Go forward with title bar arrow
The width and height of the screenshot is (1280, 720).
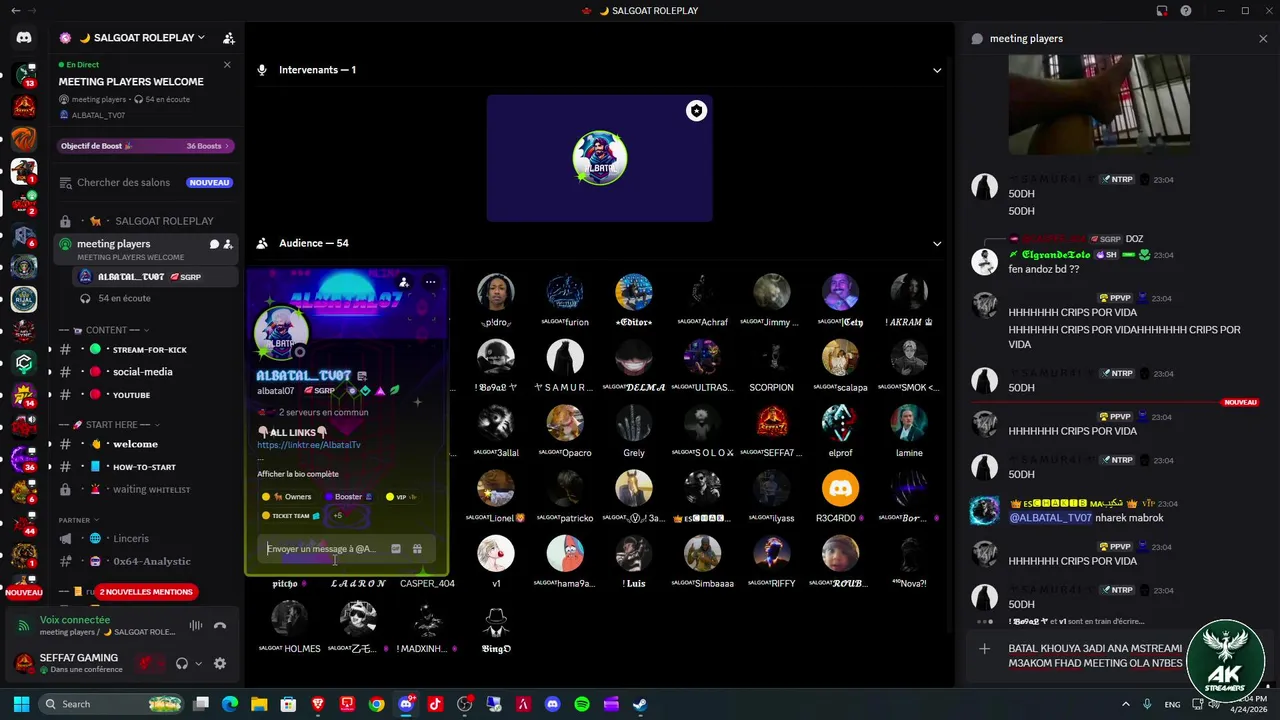pos(32,10)
